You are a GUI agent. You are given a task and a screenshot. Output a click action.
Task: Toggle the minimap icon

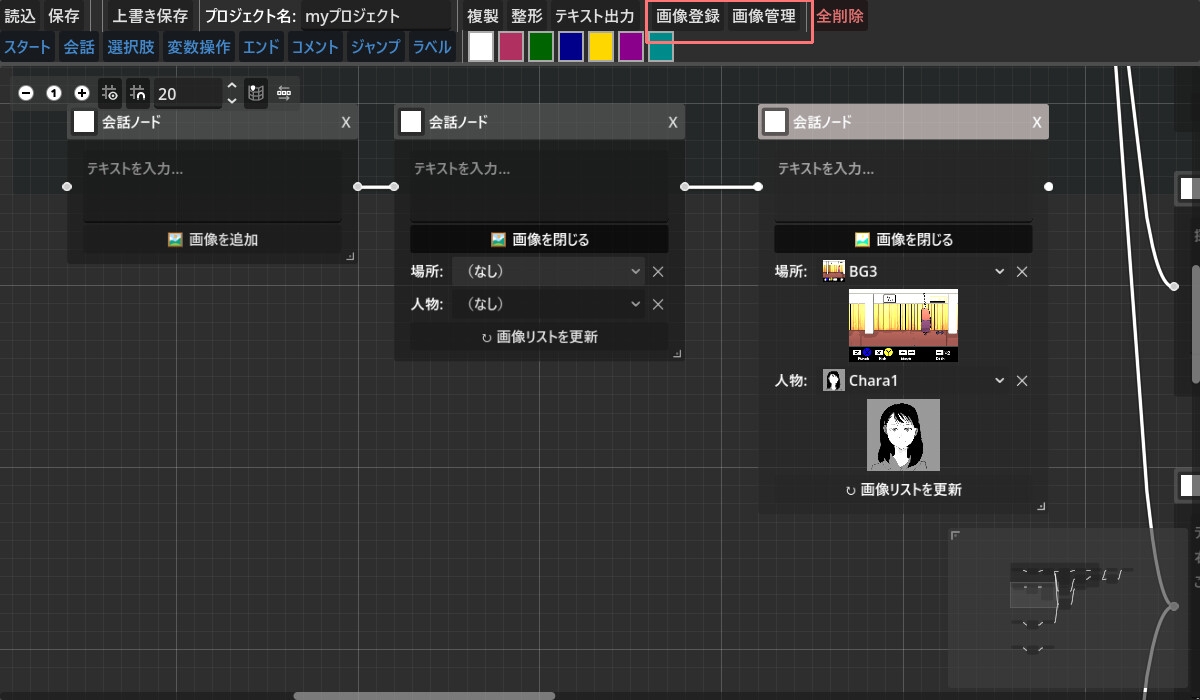(x=256, y=93)
